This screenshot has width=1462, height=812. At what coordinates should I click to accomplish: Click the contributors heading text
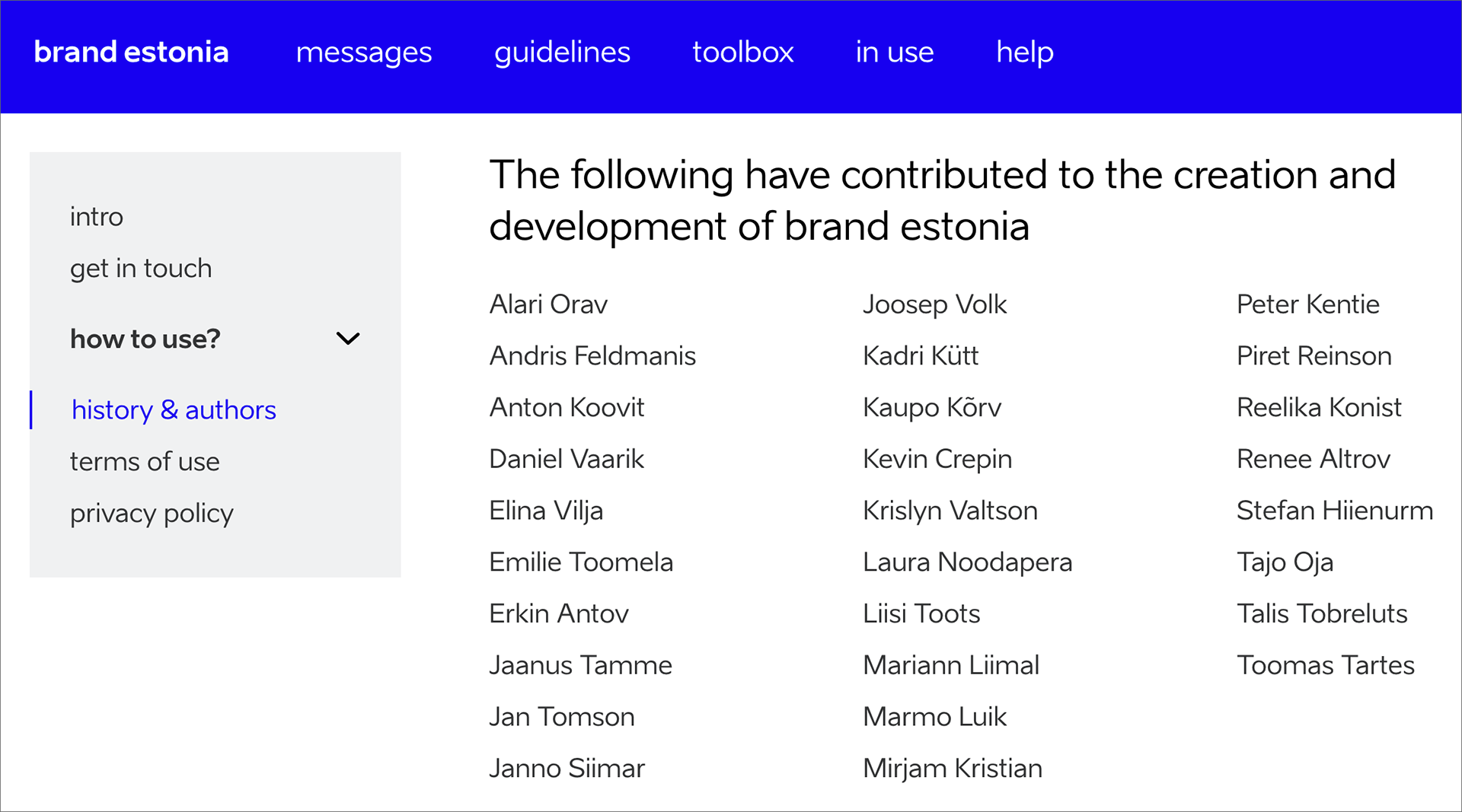pyautogui.click(x=943, y=200)
